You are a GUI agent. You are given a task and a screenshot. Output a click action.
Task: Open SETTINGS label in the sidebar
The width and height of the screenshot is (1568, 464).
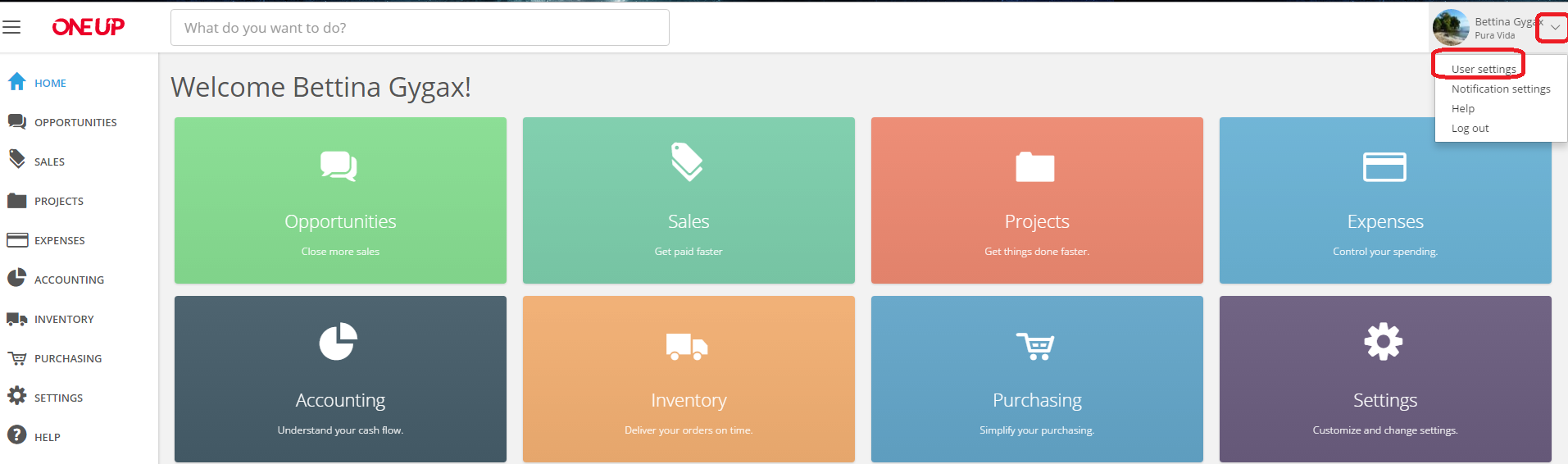click(58, 398)
